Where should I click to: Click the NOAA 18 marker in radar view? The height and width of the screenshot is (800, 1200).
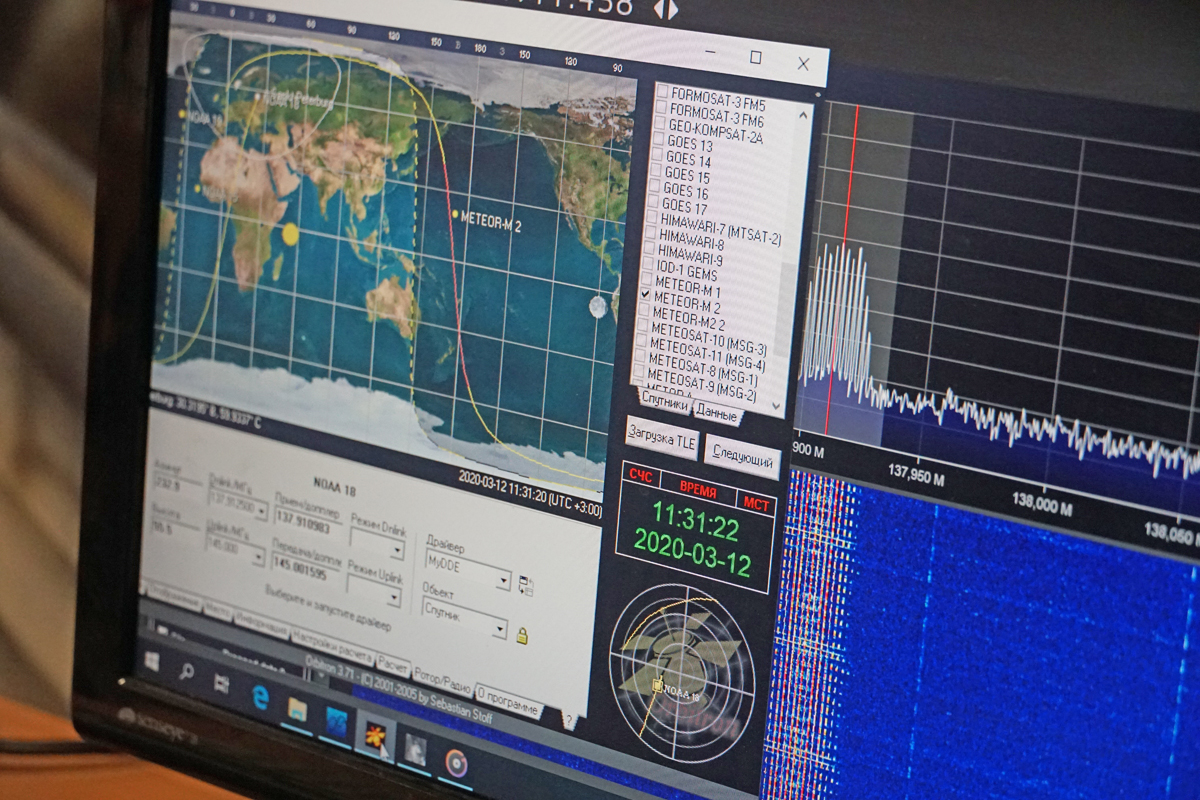pyautogui.click(x=658, y=685)
